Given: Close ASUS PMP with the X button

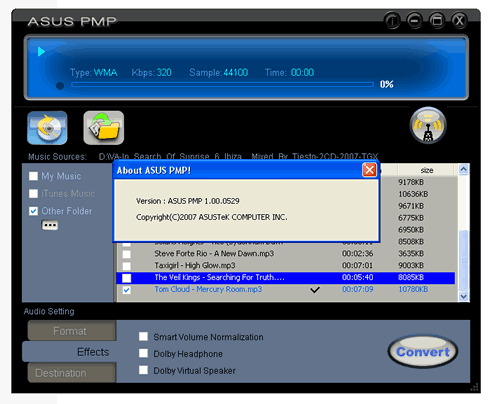Looking at the screenshot, I should [459, 21].
